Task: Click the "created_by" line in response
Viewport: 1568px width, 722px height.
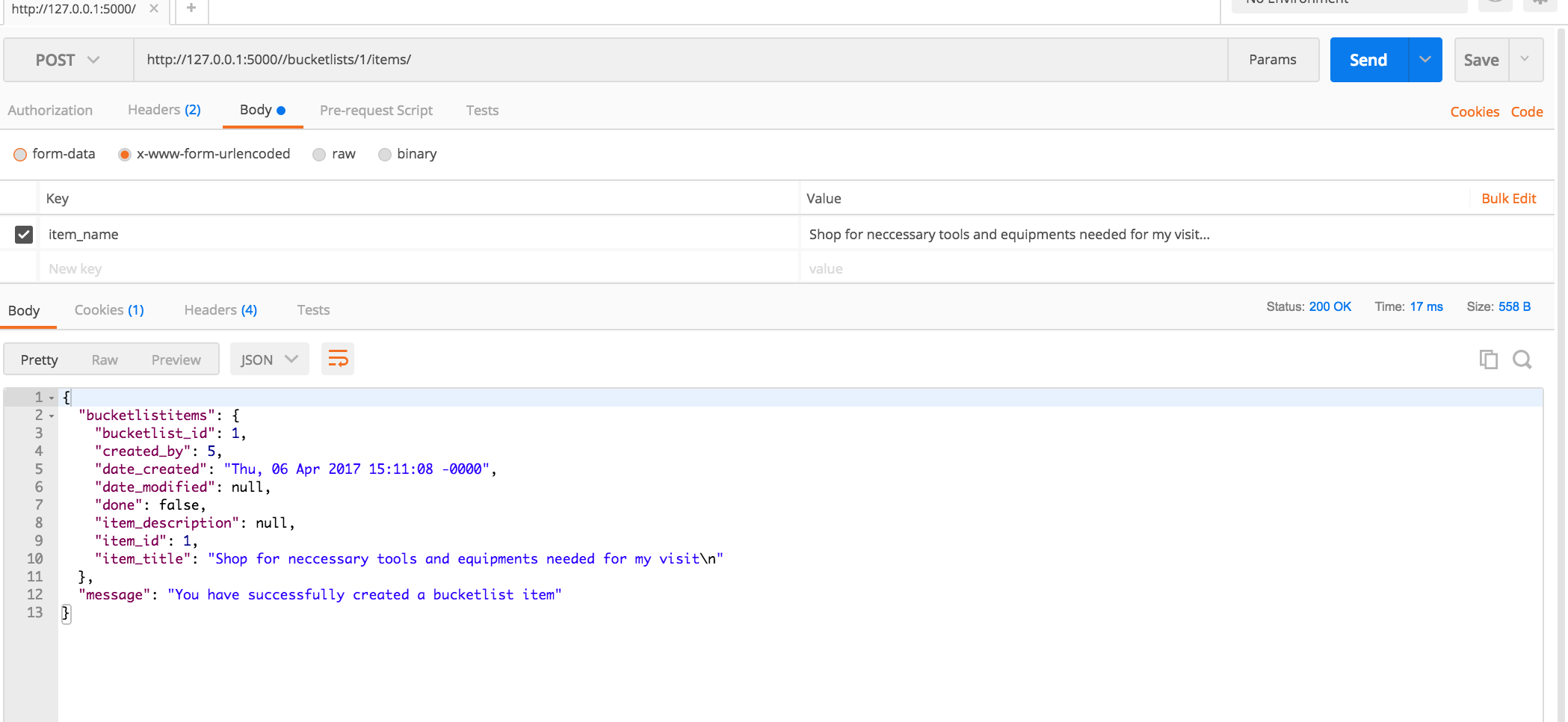Action: [158, 451]
